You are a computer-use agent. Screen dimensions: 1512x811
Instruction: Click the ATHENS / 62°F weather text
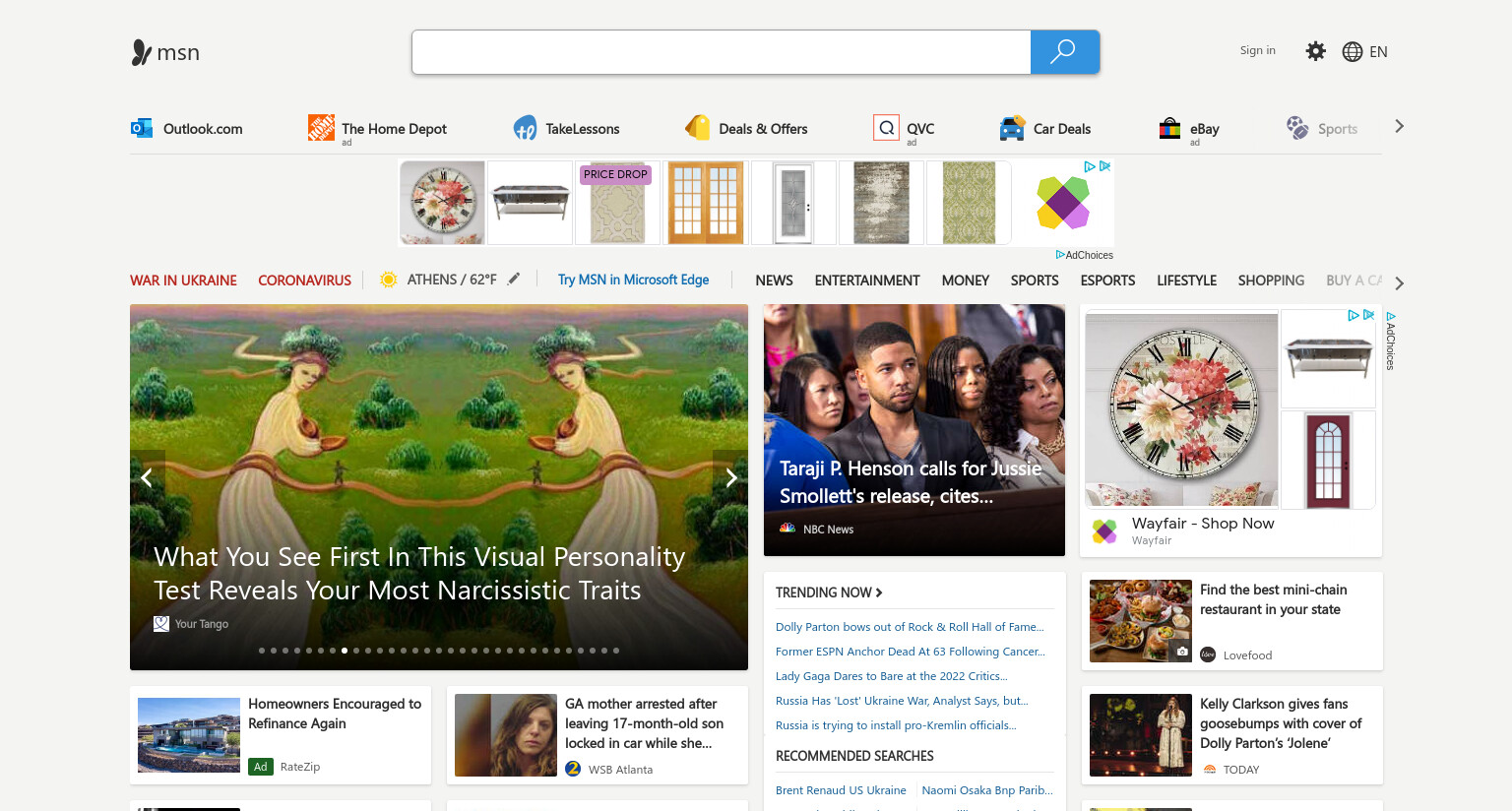pos(452,280)
